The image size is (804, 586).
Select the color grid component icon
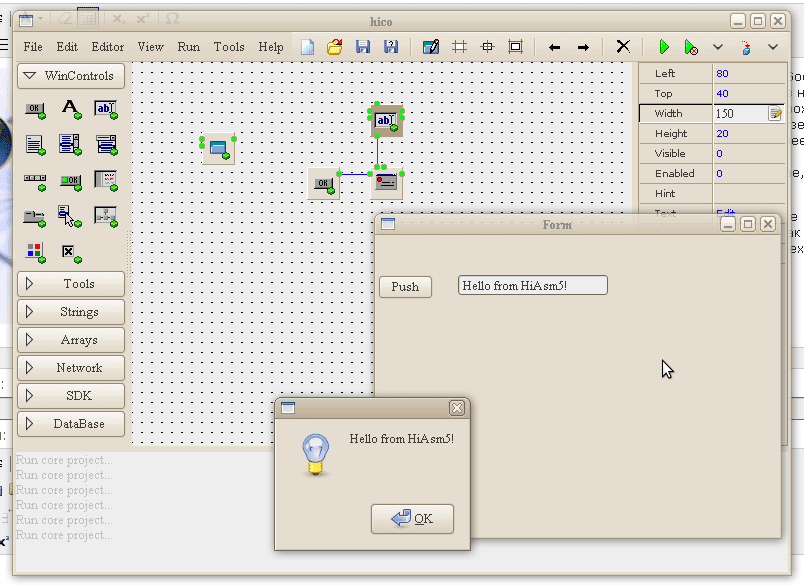click(x=35, y=252)
